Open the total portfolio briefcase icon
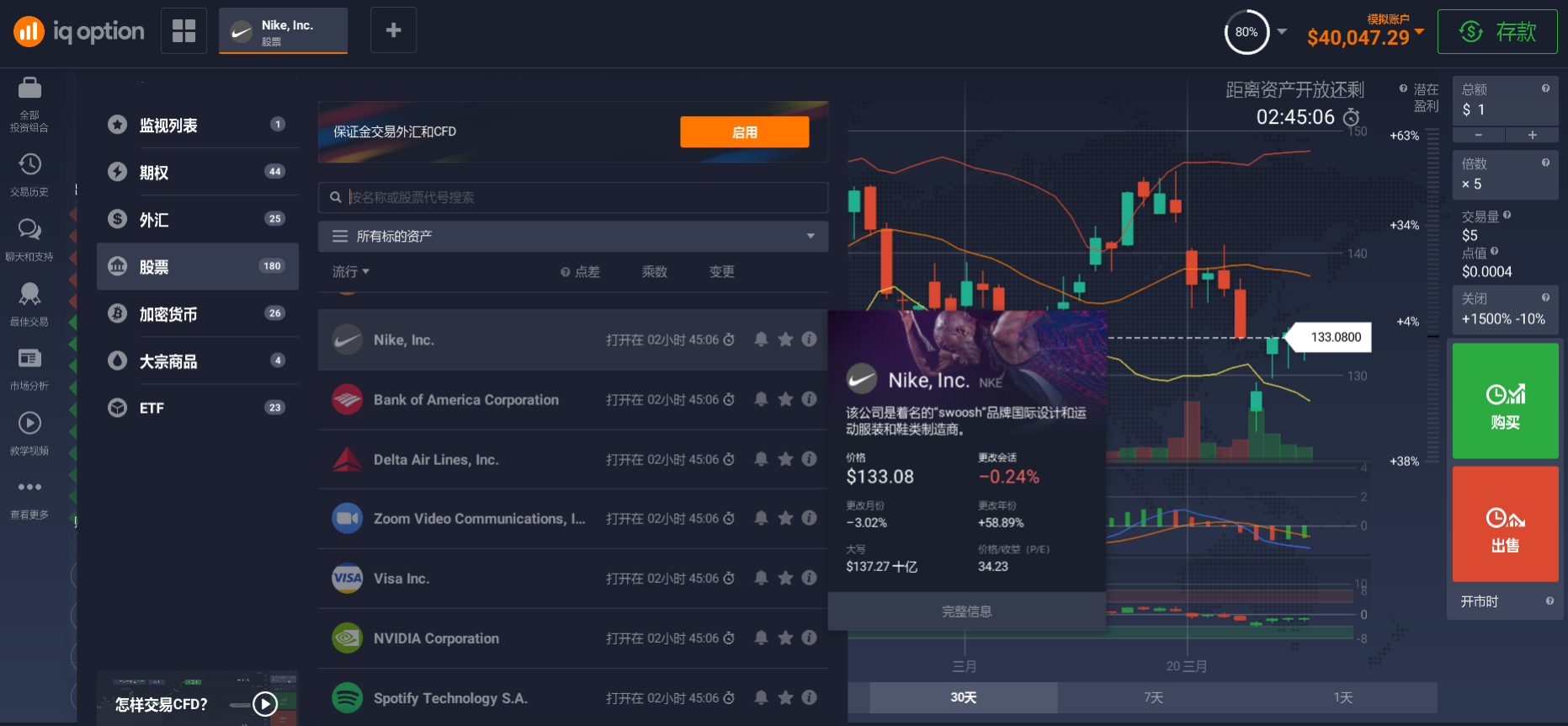Image resolution: width=1568 pixels, height=726 pixels. (29, 88)
